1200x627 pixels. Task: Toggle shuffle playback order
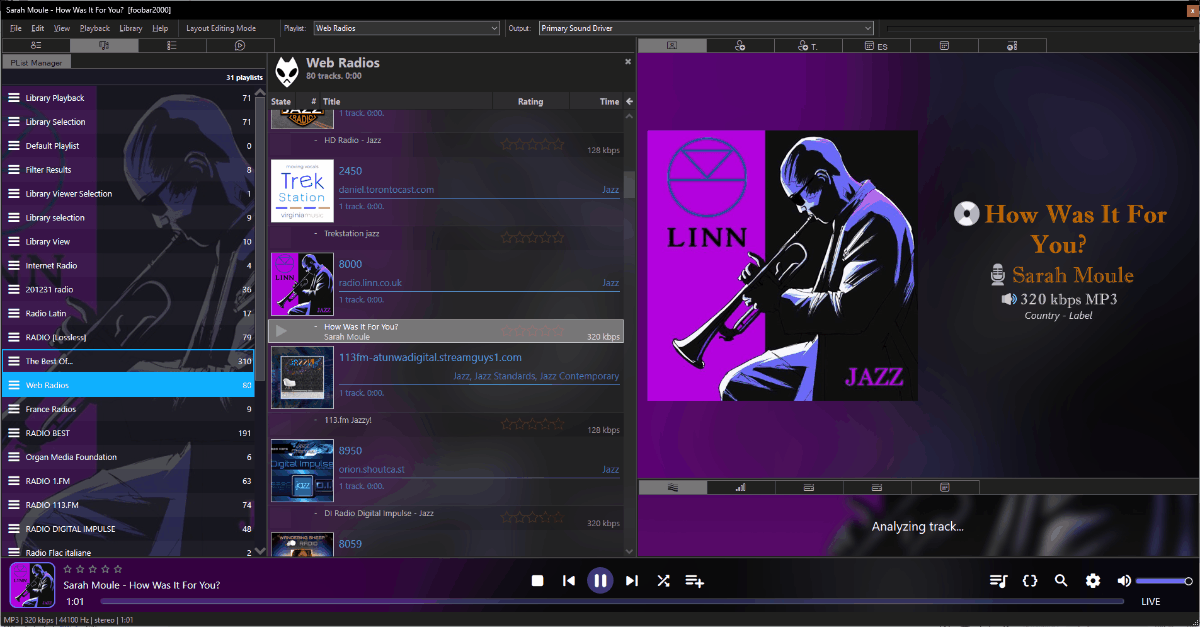point(663,581)
